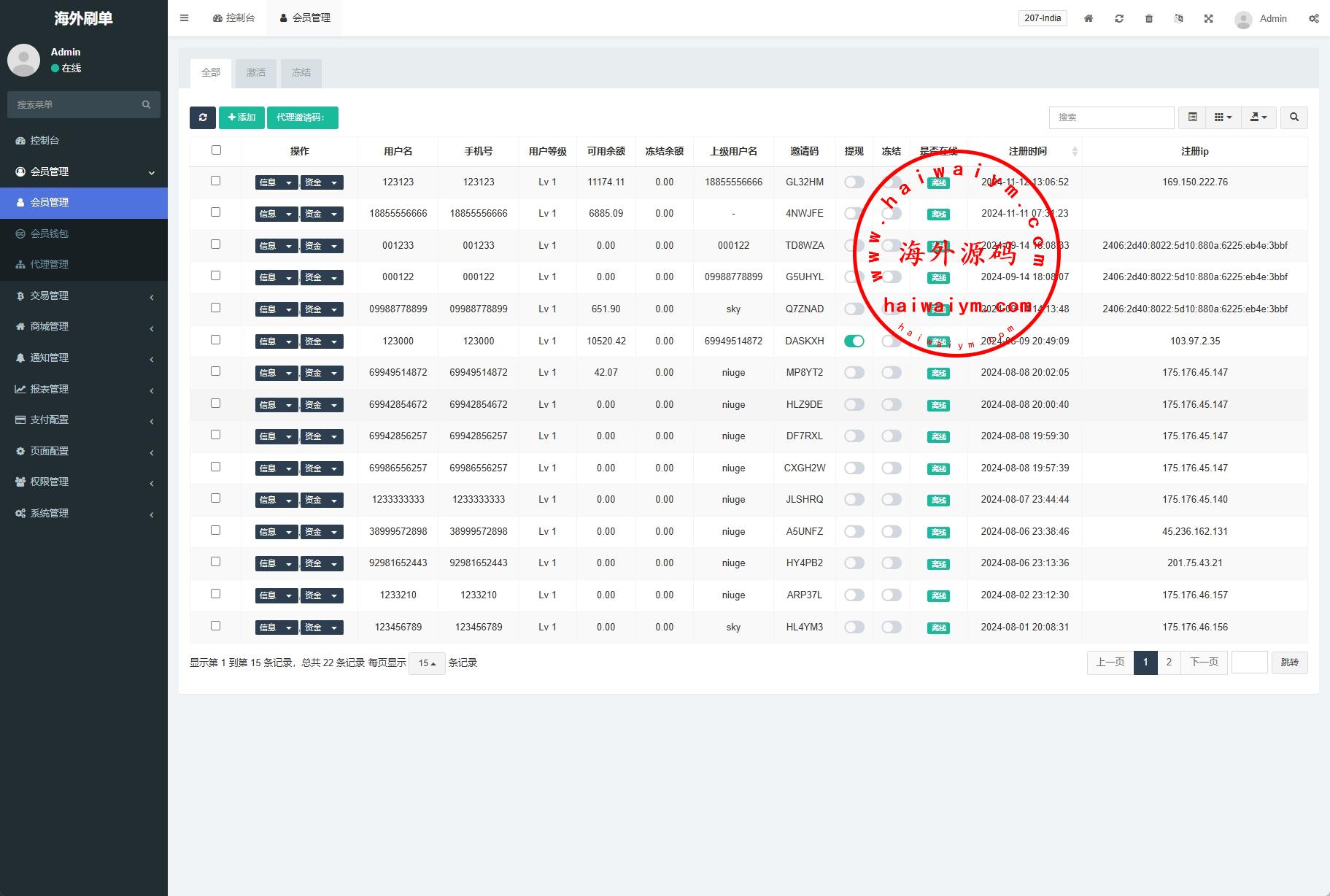Click the table search input field
The image size is (1330, 896).
pyautogui.click(x=1110, y=117)
